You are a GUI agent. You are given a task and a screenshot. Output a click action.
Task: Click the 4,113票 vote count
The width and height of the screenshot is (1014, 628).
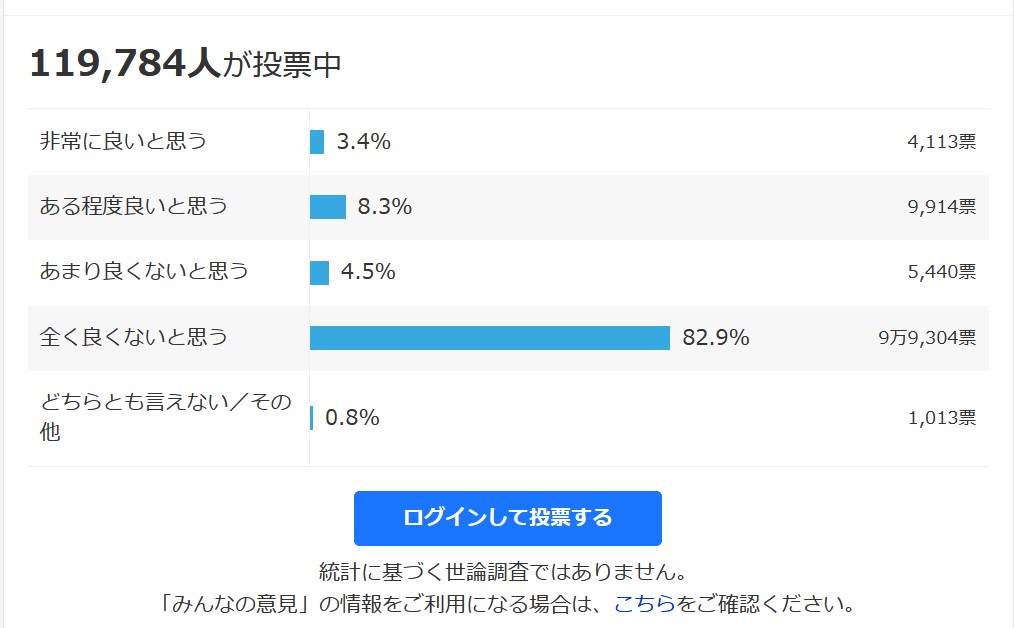pyautogui.click(x=942, y=142)
